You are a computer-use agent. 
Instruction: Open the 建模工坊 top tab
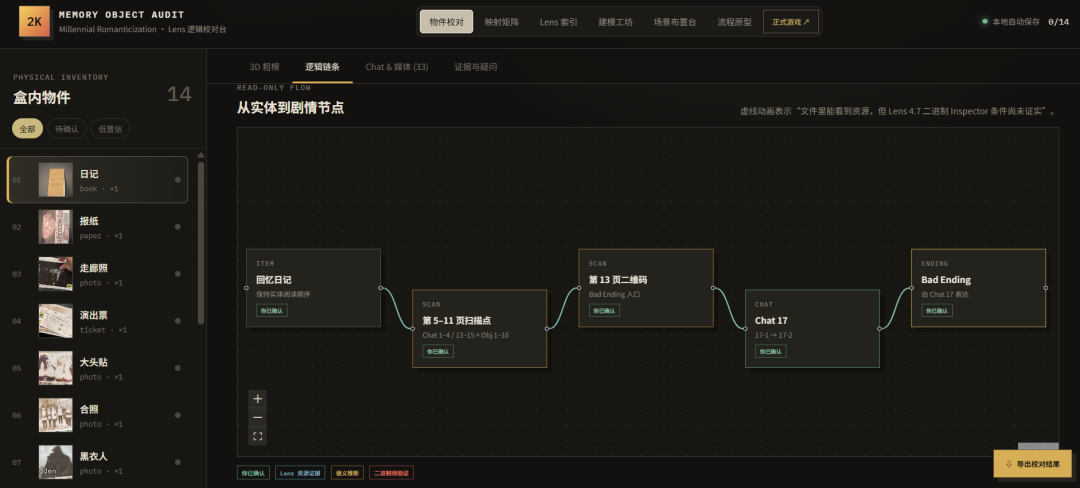[x=615, y=22]
